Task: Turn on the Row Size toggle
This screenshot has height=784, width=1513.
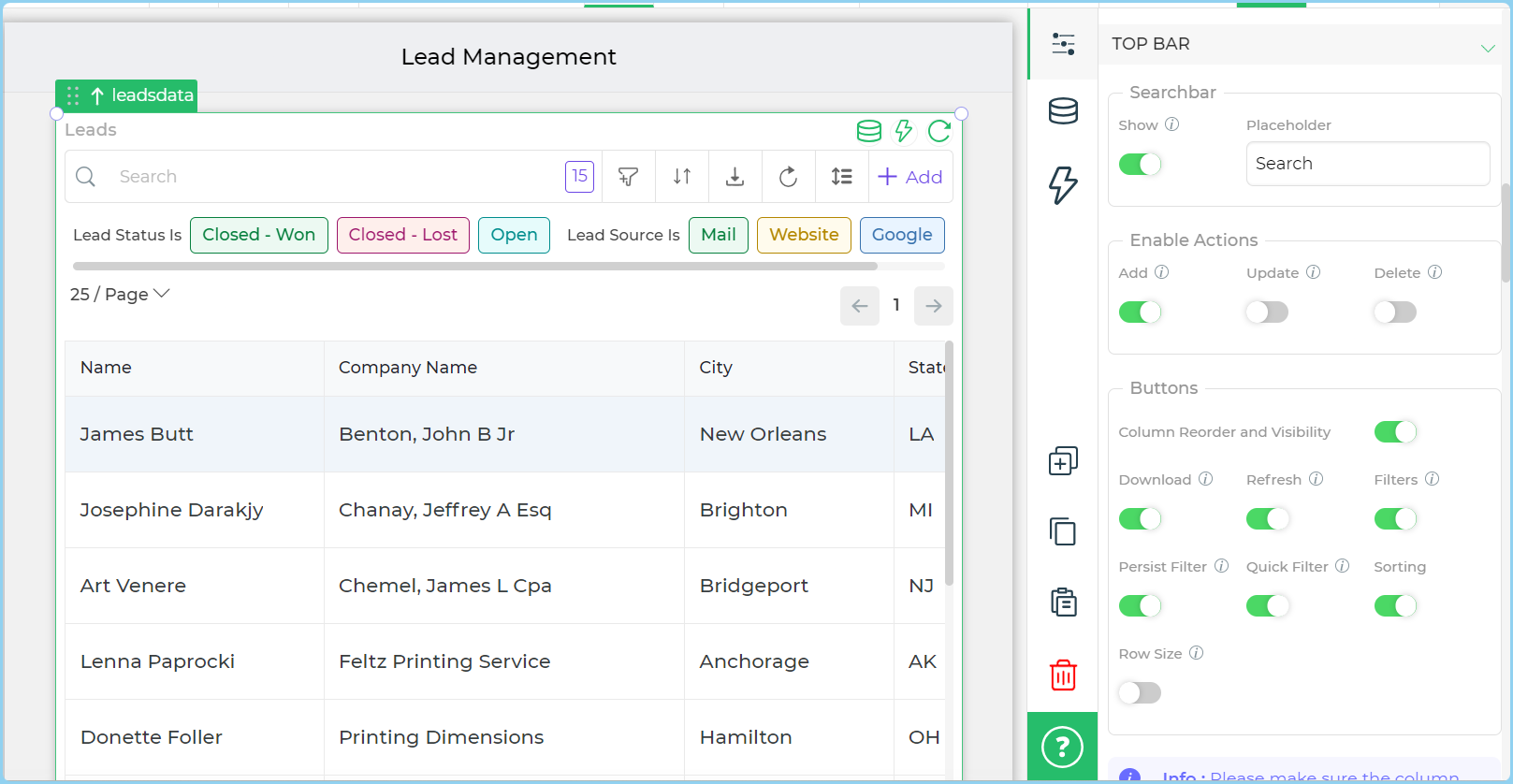Action: (1140, 693)
